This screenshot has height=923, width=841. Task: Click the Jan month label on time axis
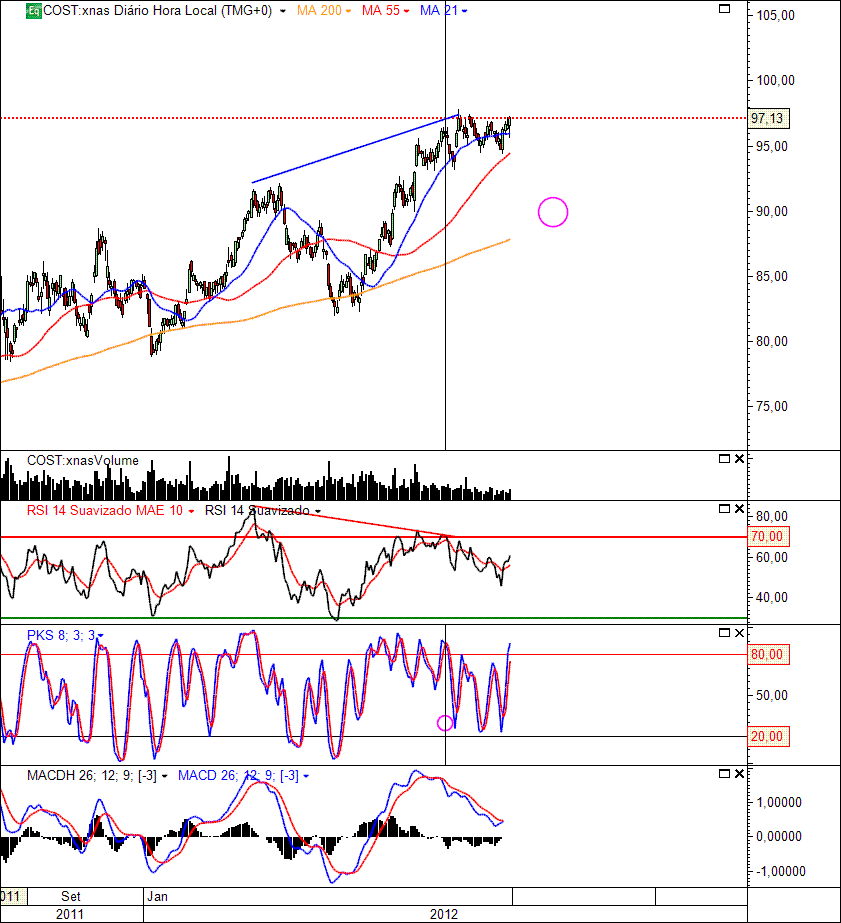pyautogui.click(x=157, y=897)
